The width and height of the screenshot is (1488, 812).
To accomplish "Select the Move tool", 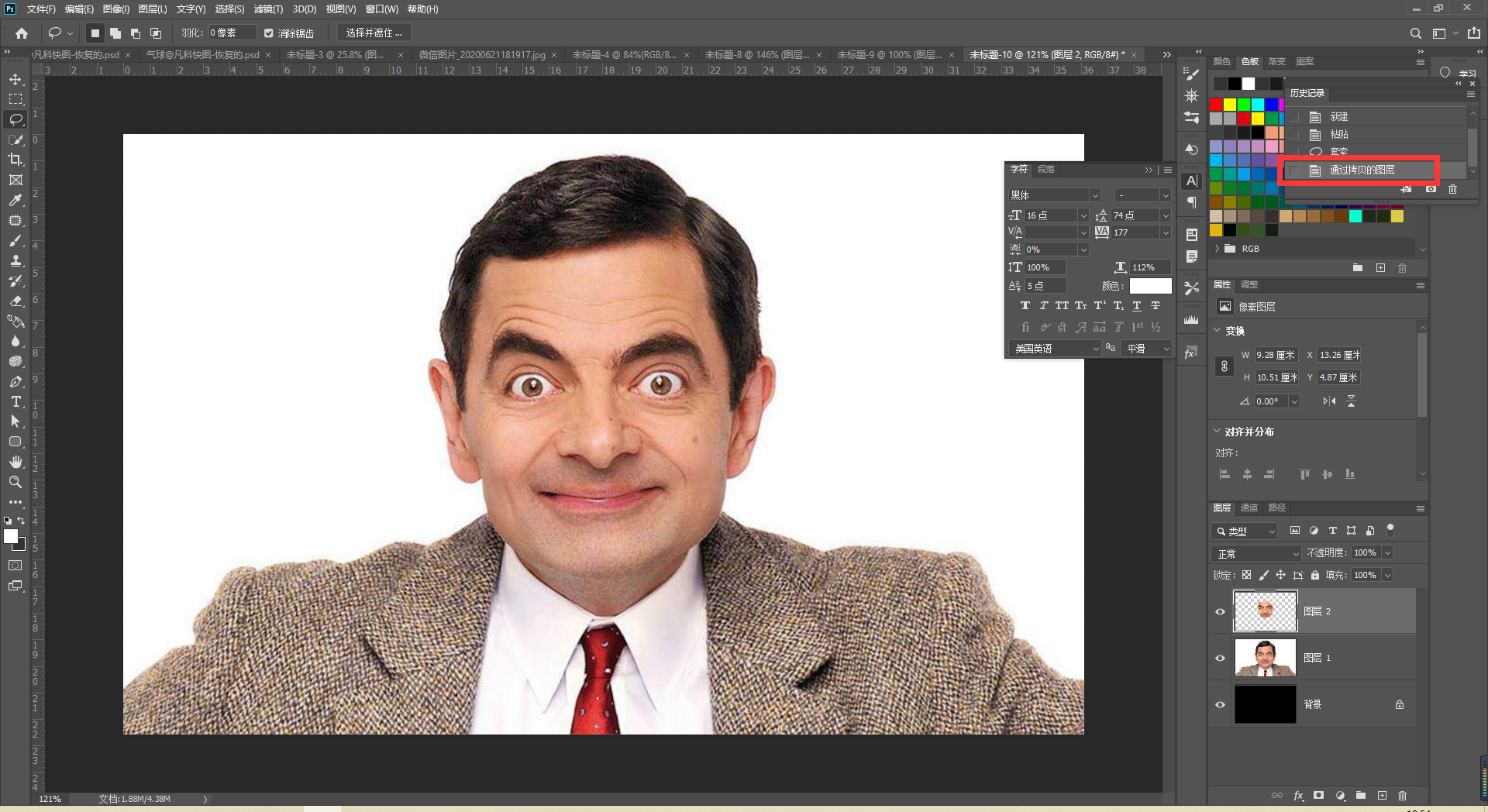I will [15, 79].
